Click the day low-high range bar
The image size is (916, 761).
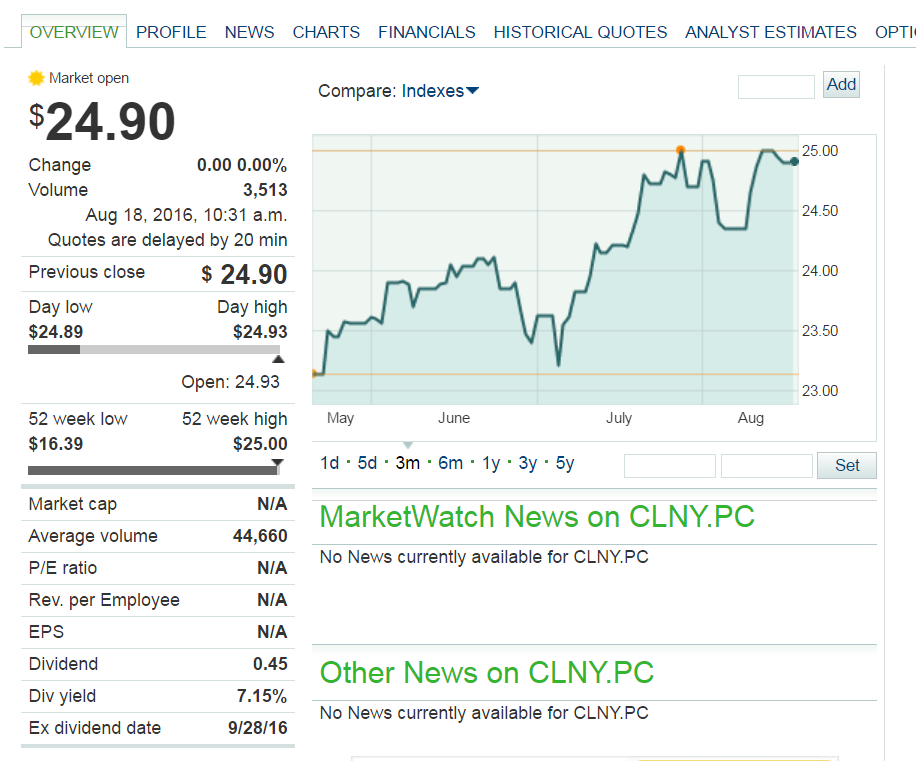coord(155,349)
